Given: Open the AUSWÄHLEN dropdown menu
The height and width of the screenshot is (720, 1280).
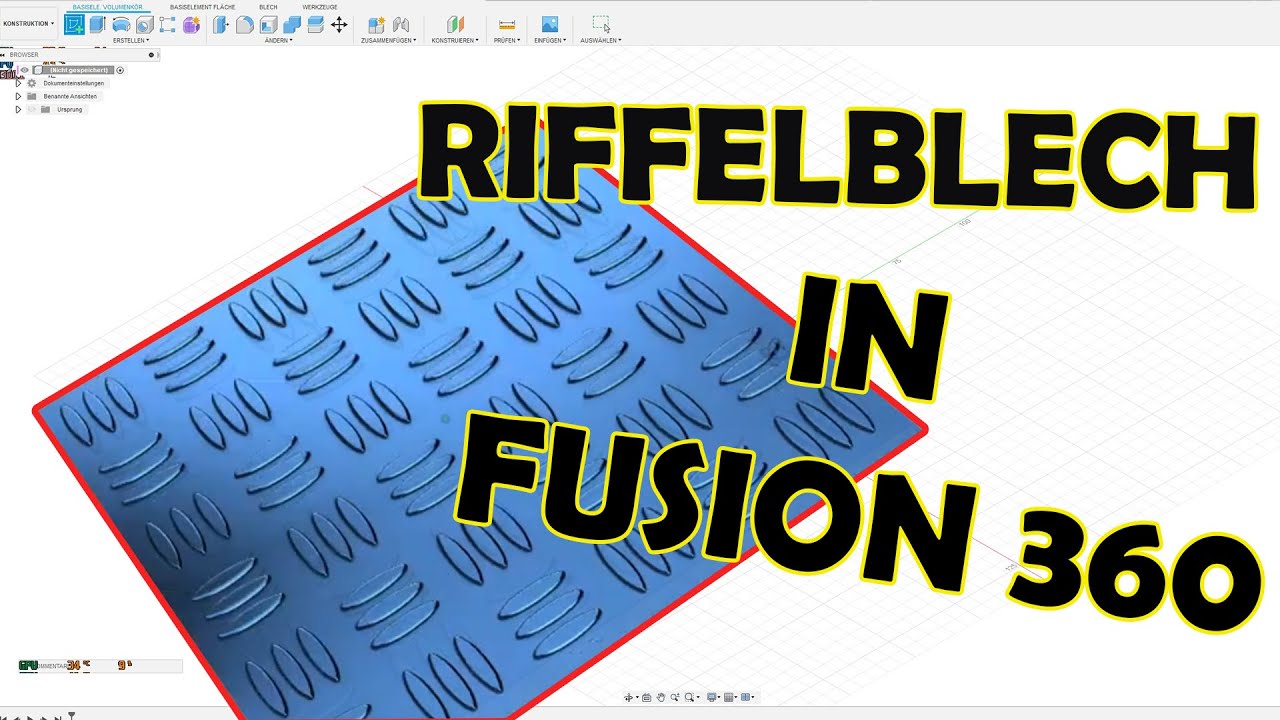Looking at the screenshot, I should point(601,40).
